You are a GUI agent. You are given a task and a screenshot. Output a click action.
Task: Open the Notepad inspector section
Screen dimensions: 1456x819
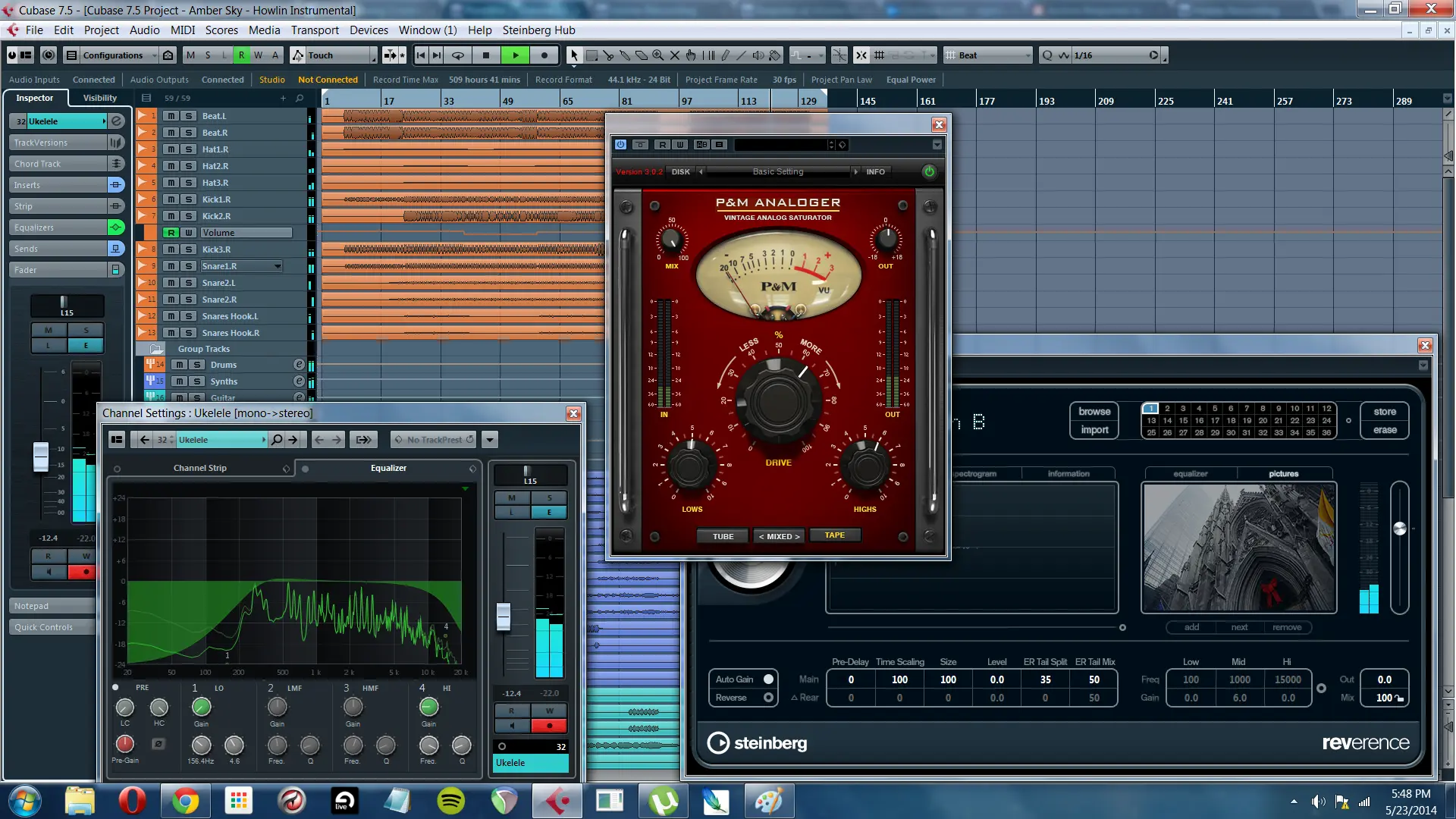[53, 606]
